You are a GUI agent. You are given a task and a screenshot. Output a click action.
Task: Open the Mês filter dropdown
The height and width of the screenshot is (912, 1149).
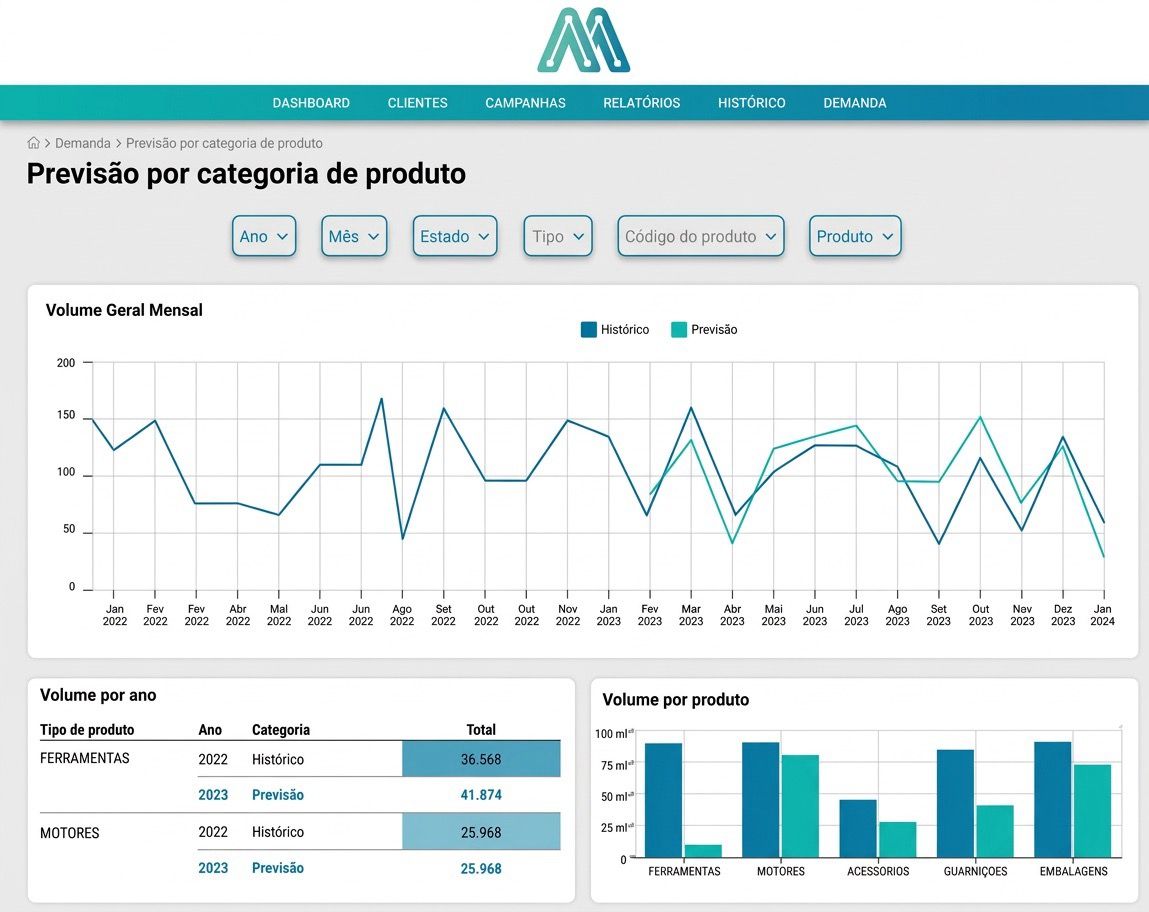pos(354,236)
